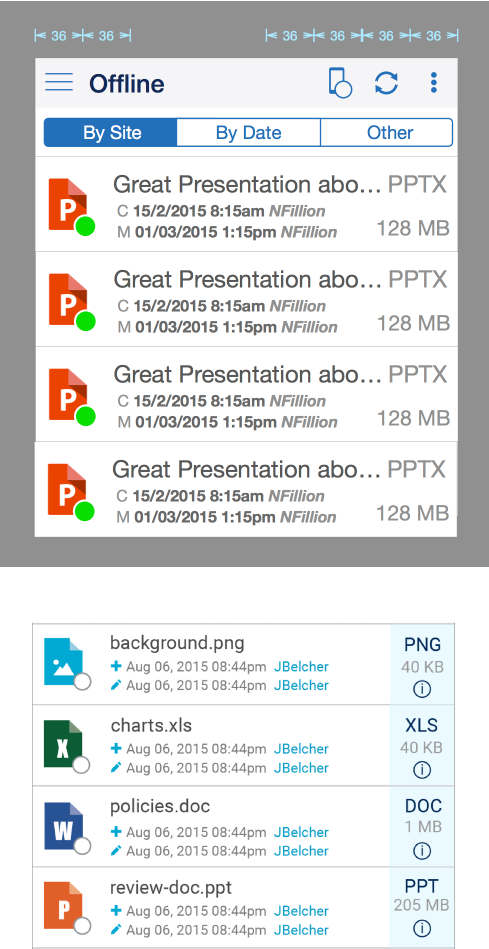This screenshot has width=489, height=949.
Task: Click the sync refresh icon
Action: (x=386, y=83)
